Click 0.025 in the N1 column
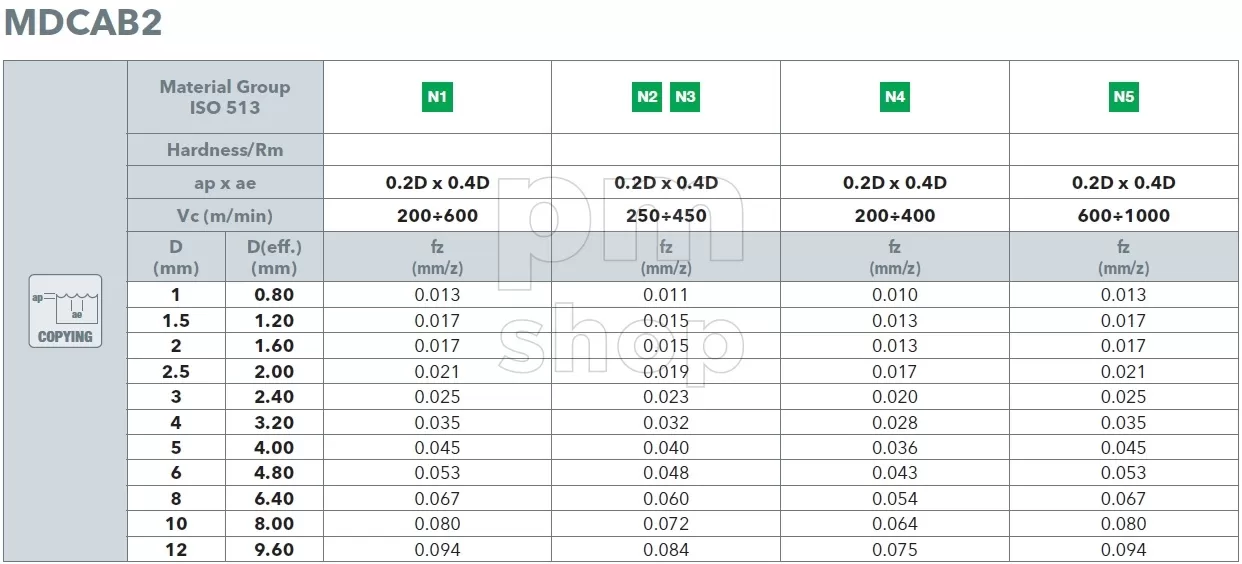The width and height of the screenshot is (1242, 564). (x=437, y=397)
